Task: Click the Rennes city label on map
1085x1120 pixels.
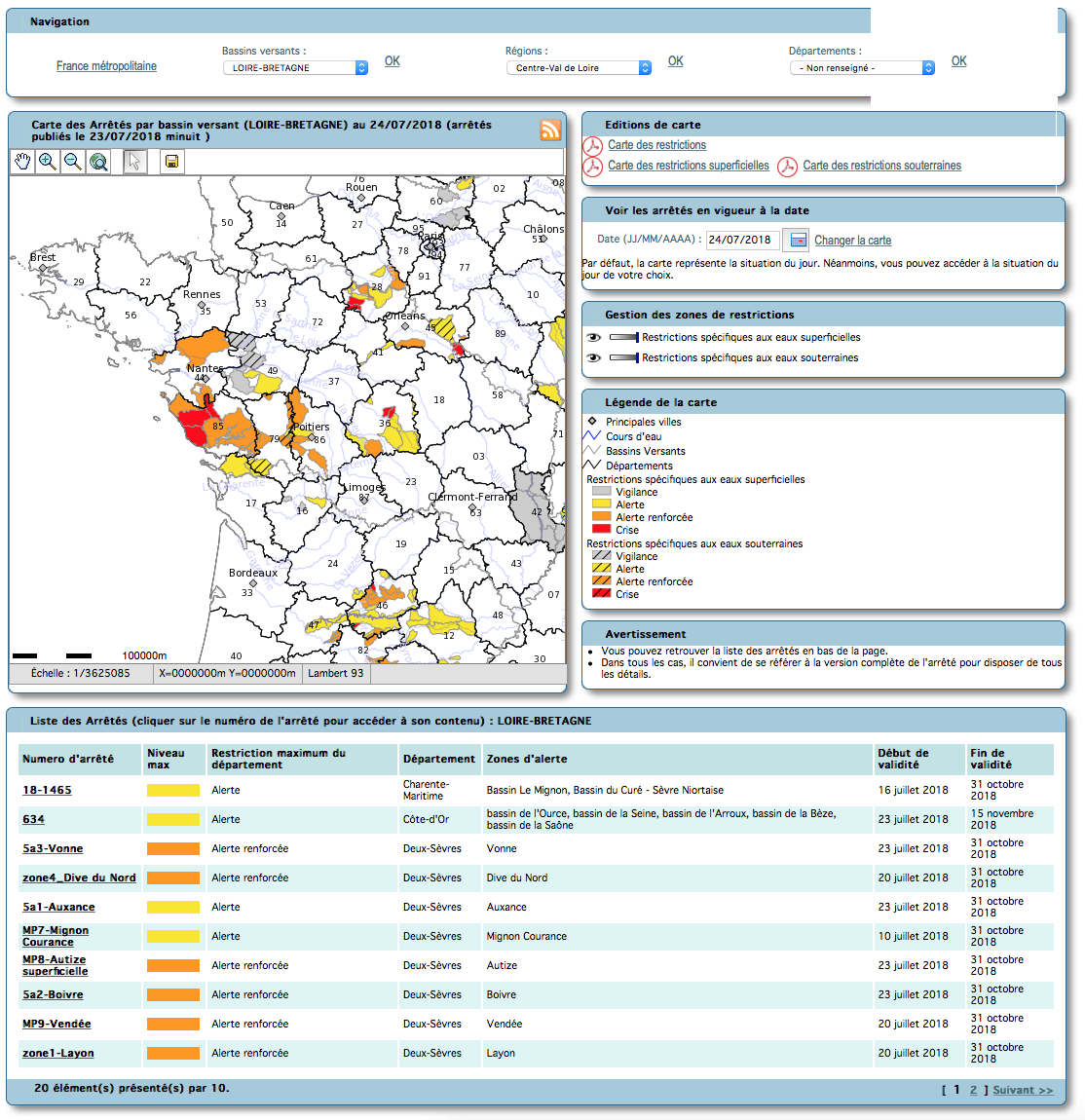Action: (202, 294)
